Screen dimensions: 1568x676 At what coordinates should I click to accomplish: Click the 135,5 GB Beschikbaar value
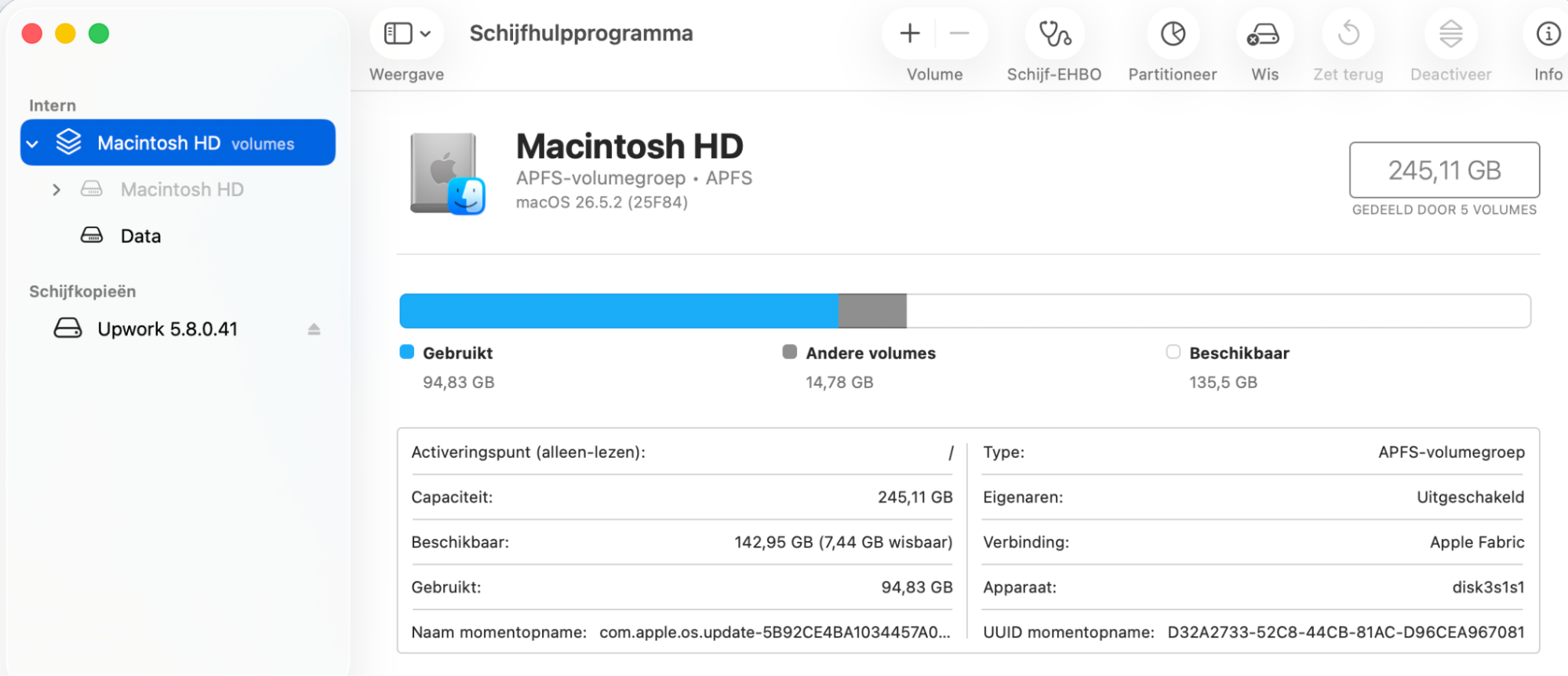1223,383
